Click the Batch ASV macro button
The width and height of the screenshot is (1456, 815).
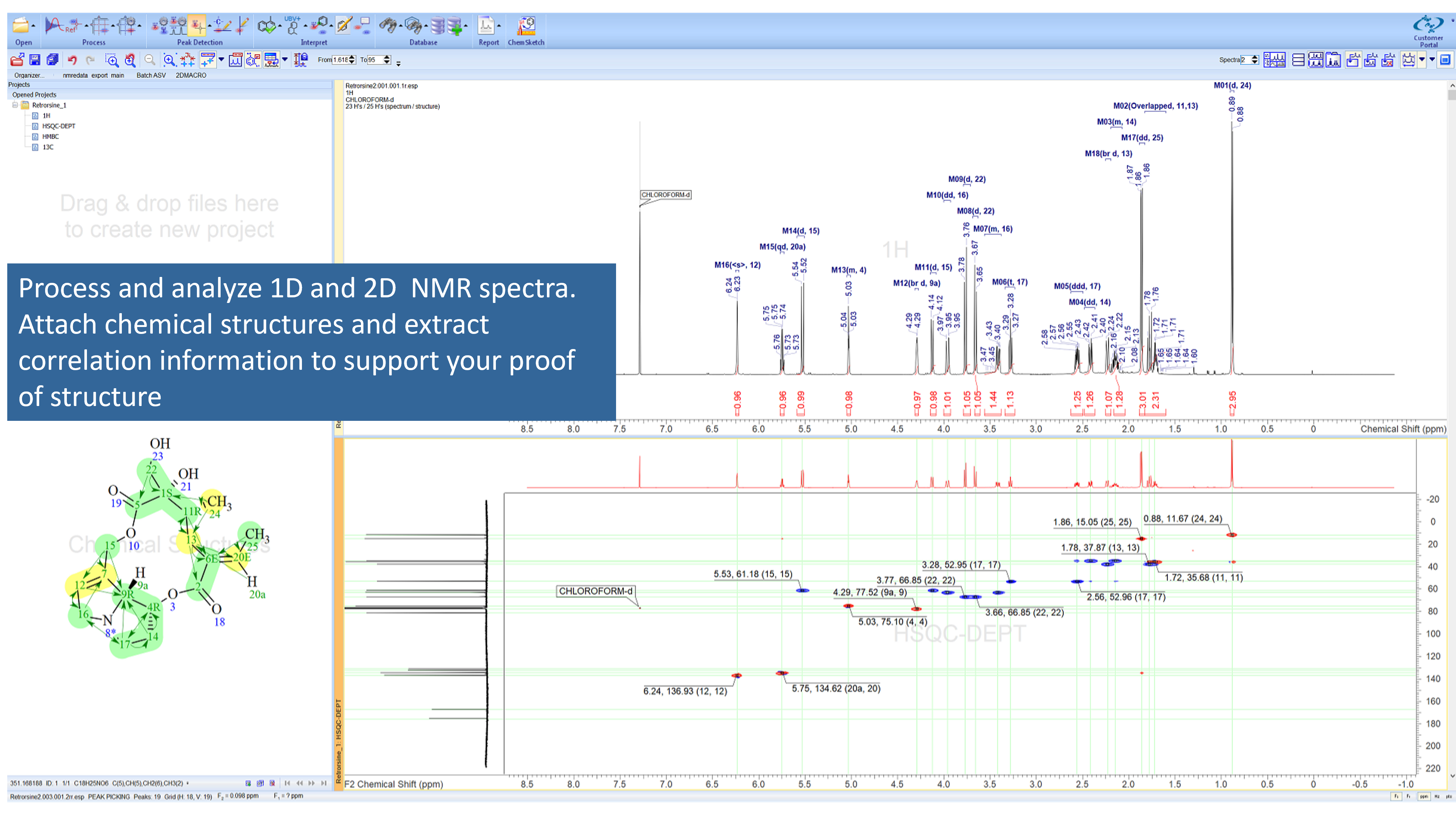pos(151,75)
